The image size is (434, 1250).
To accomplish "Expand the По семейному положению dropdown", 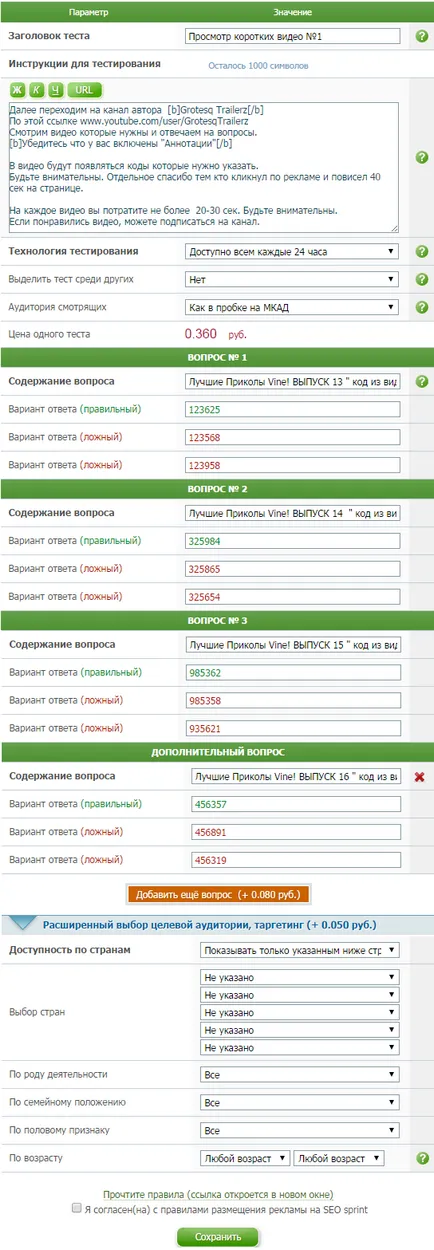I will click(x=299, y=1102).
